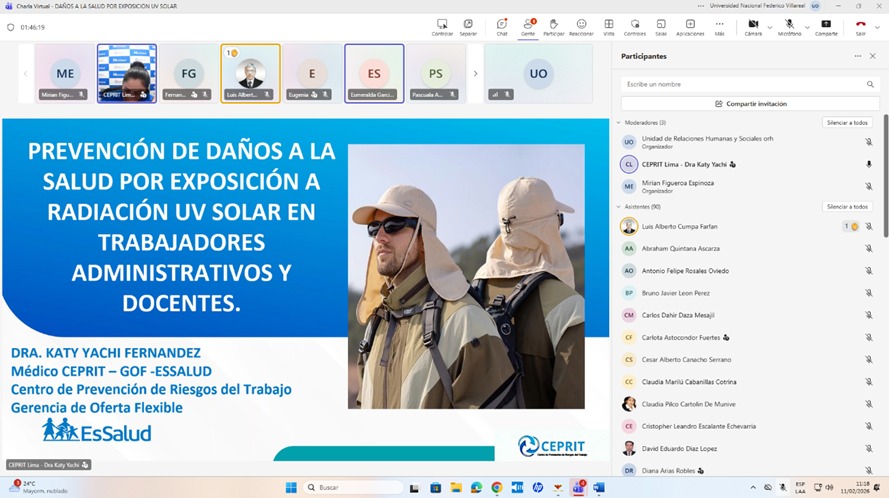Open Participantes panel more options dots
Viewport: 889px width, 498px height.
[858, 56]
